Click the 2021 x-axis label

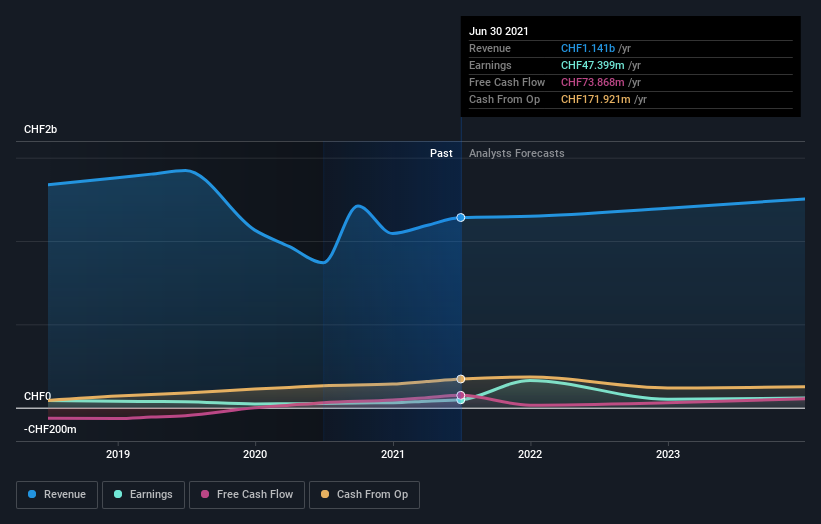tap(393, 454)
